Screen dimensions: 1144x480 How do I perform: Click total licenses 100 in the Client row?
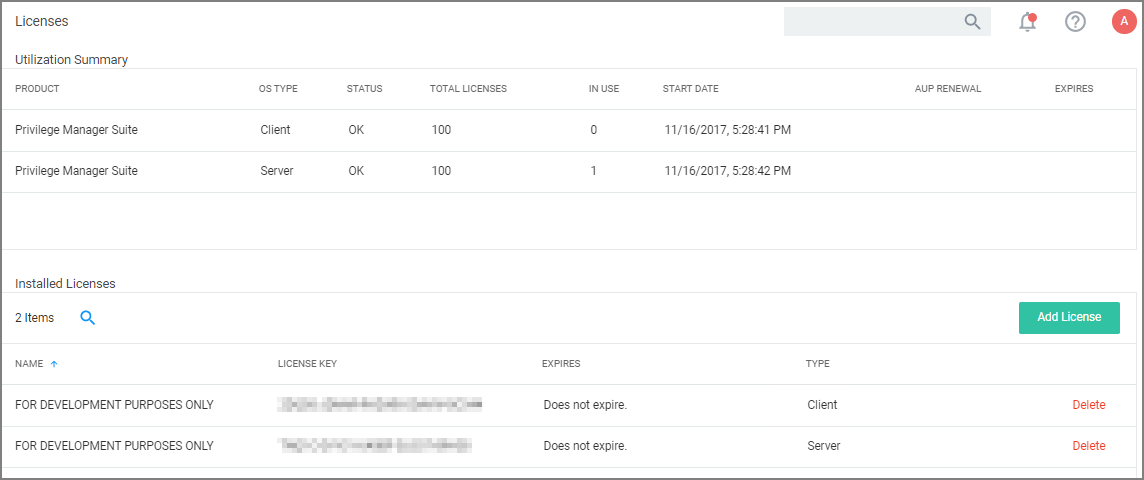[x=441, y=131]
